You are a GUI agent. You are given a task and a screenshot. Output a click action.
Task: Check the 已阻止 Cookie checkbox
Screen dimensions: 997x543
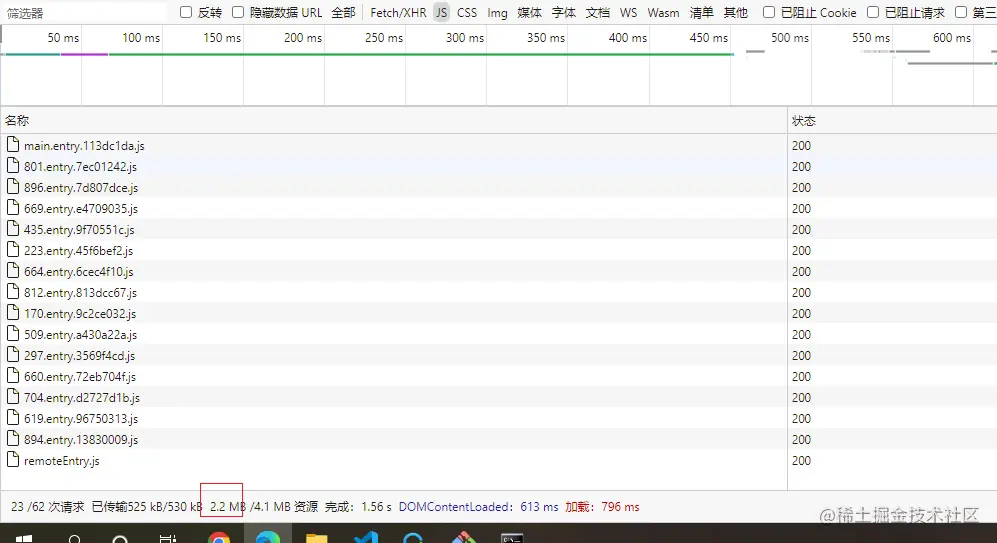[769, 12]
